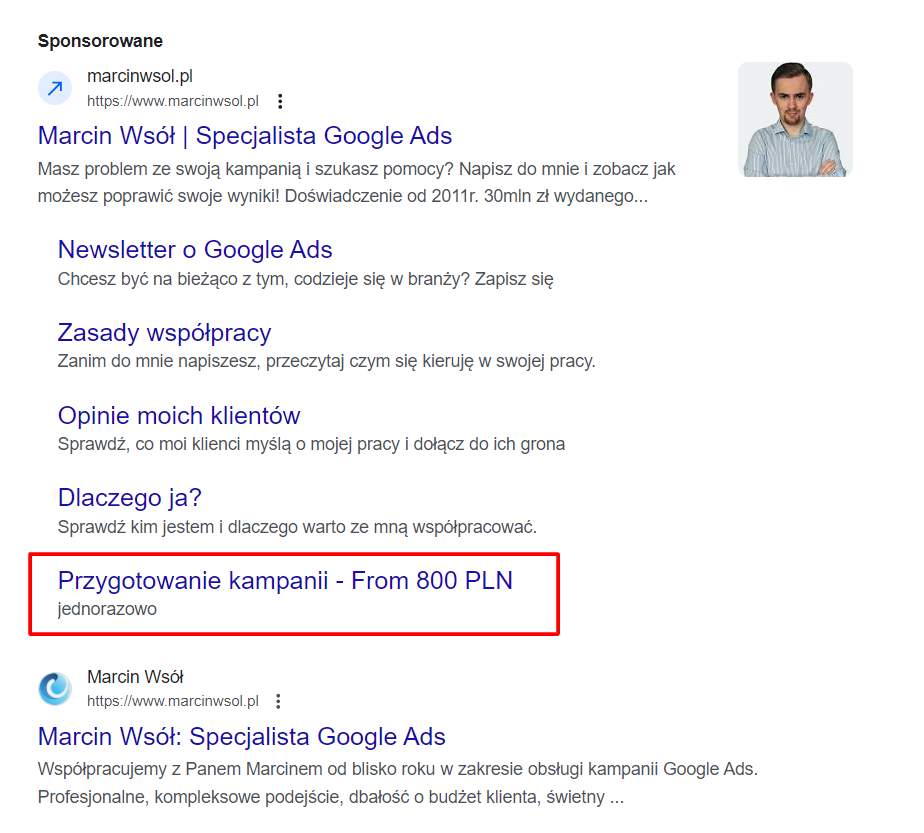
Task: Visit the "Opinie moich klientów" sitelink
Action: [x=179, y=415]
